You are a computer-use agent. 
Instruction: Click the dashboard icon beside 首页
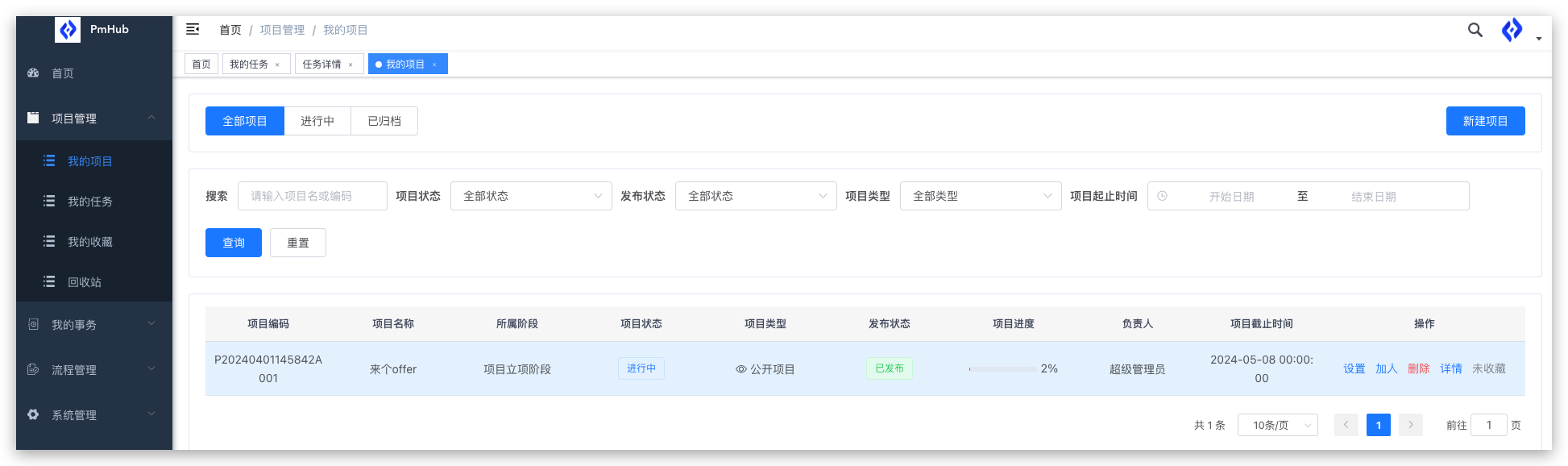(33, 73)
